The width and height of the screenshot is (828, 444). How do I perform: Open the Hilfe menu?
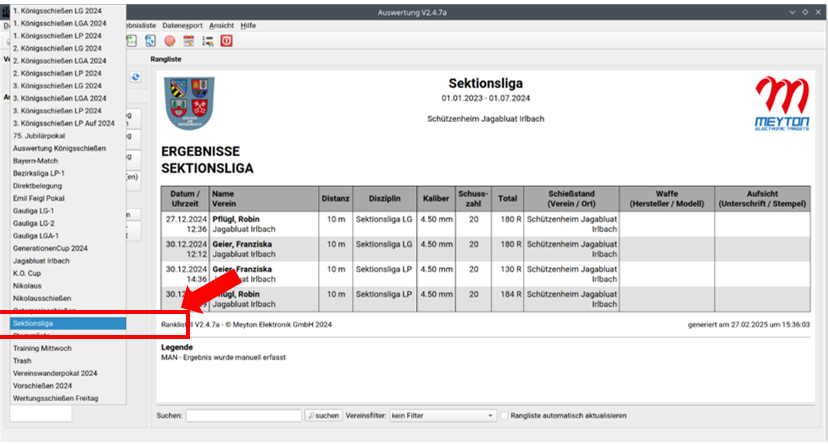tap(248, 24)
